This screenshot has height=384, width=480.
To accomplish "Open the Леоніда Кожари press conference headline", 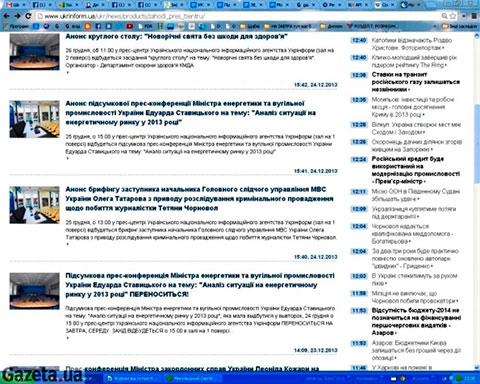I will tap(192, 369).
